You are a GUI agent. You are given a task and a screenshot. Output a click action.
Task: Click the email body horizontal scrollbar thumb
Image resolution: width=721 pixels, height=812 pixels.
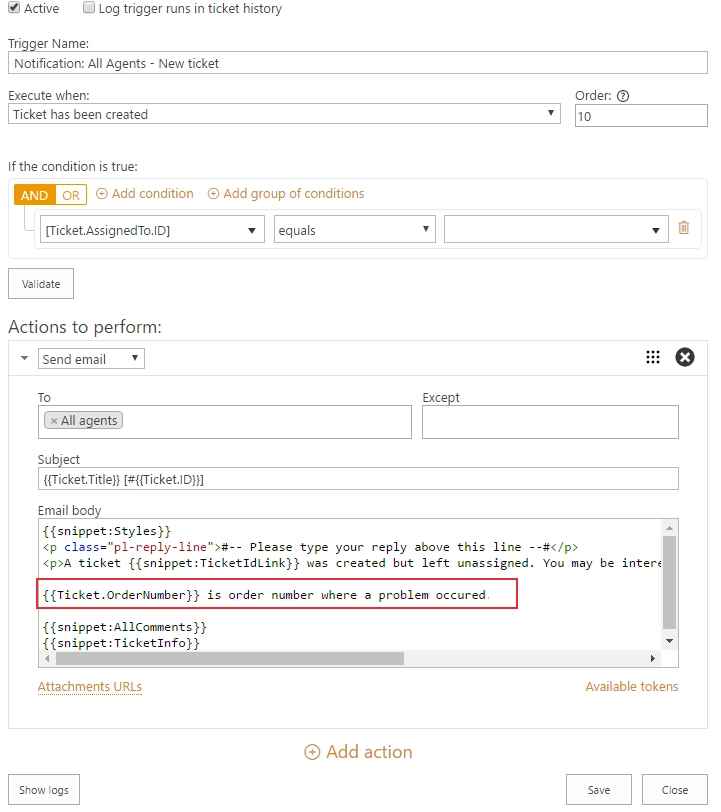click(230, 659)
